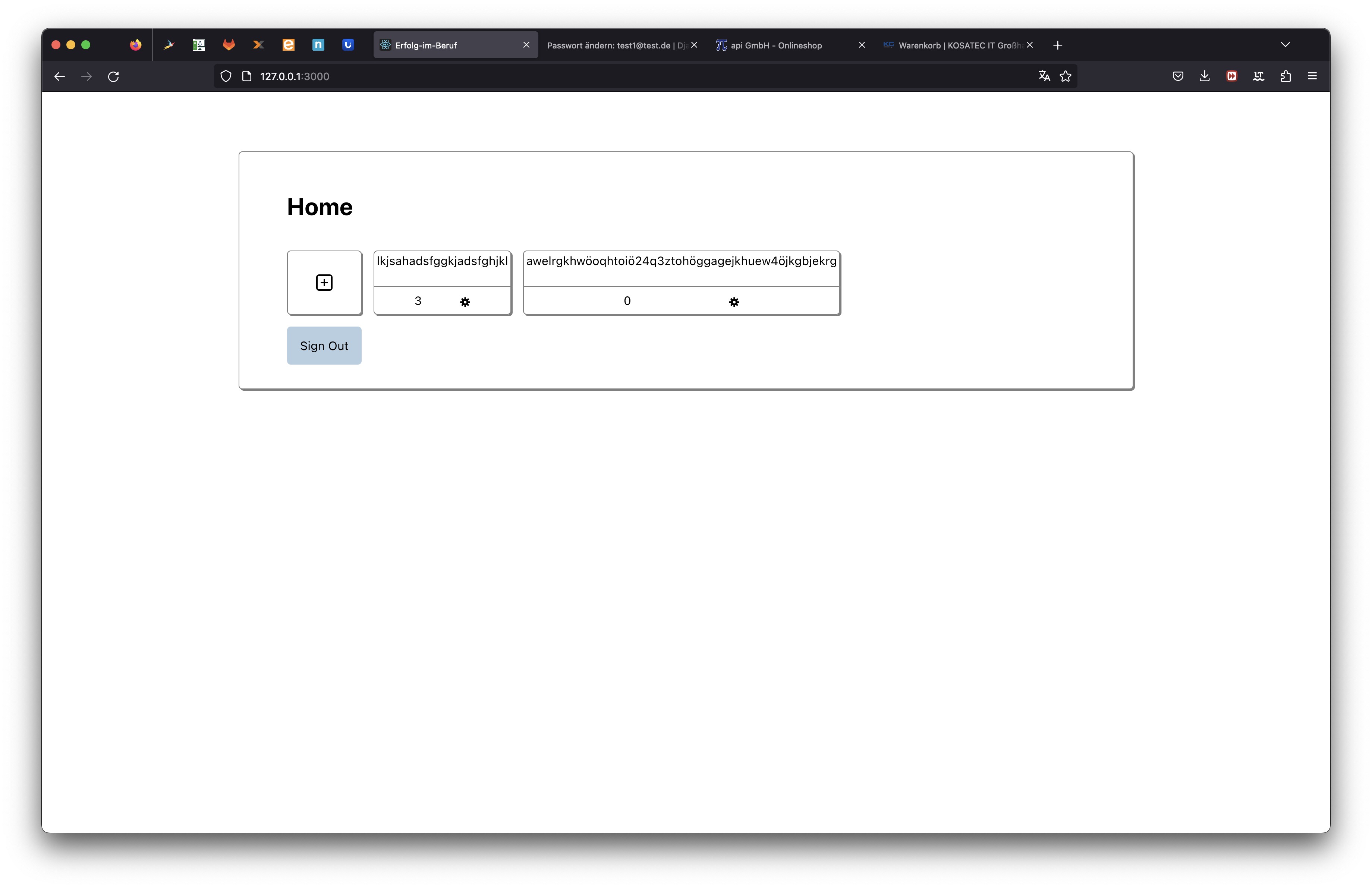Open the Downloads panel

coord(1204,76)
